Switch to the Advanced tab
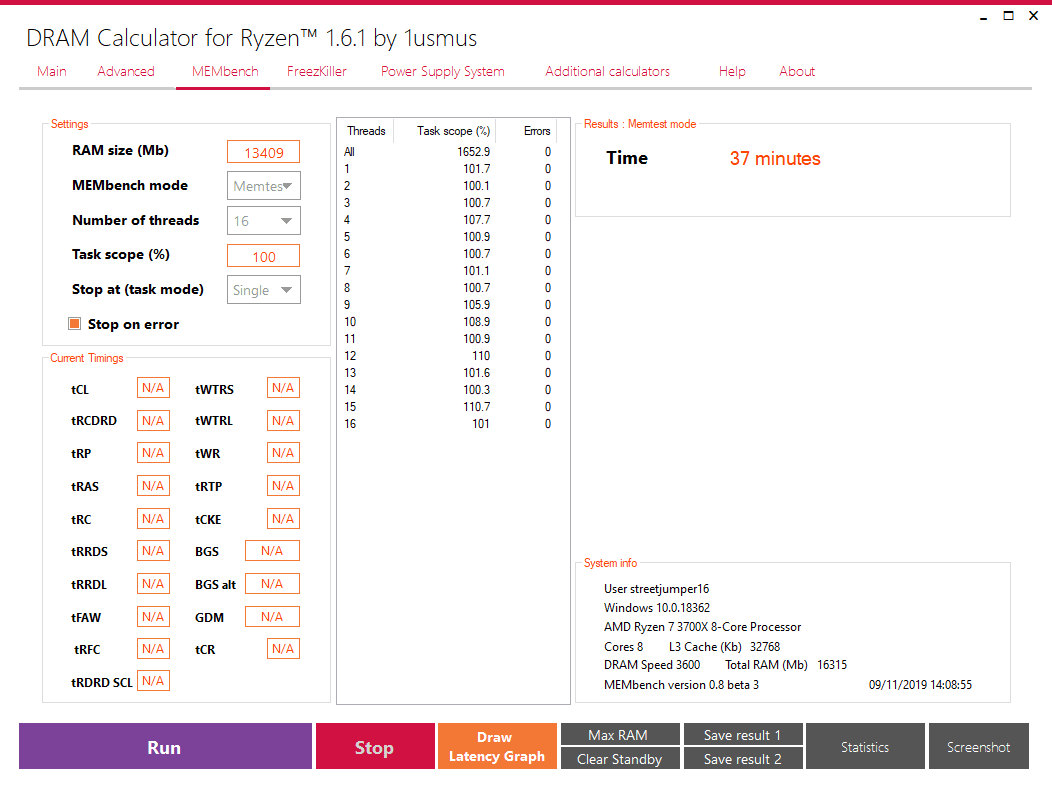The height and width of the screenshot is (790, 1052). pyautogui.click(x=125, y=71)
